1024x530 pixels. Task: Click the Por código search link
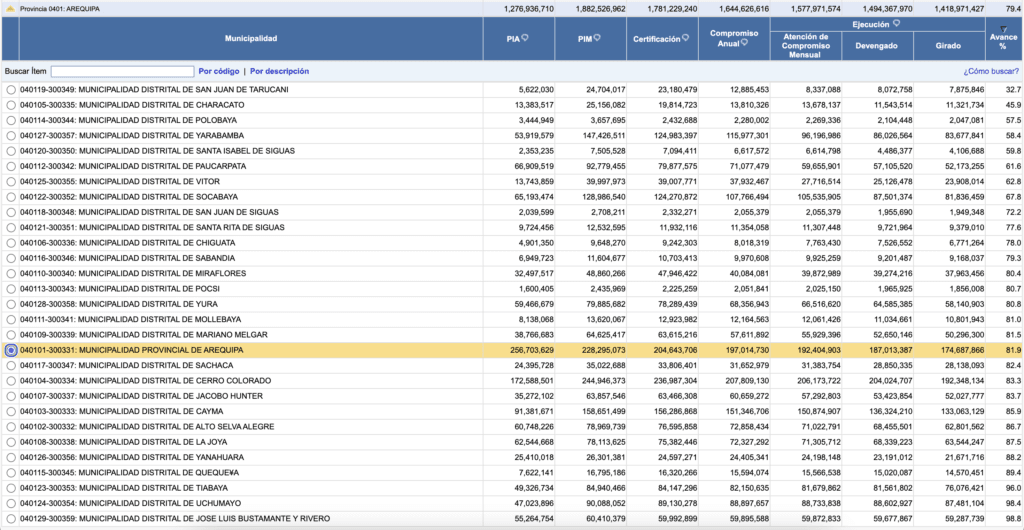click(219, 72)
